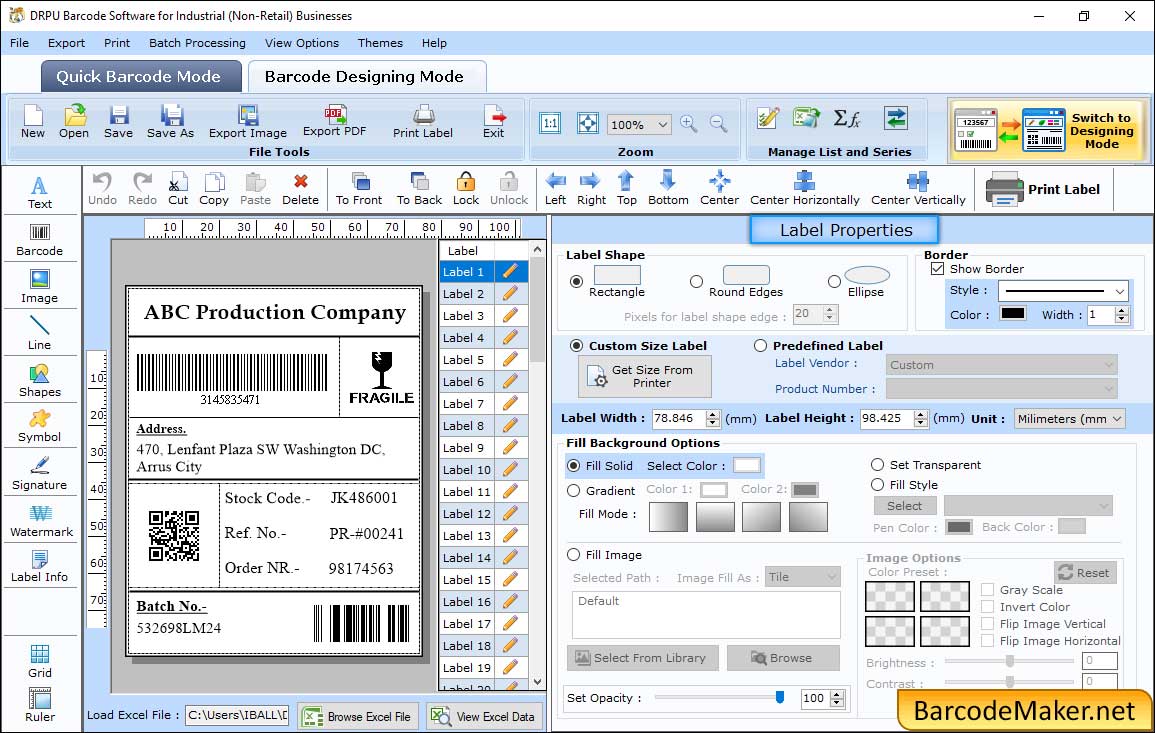The image size is (1155, 733).
Task: Insert a Watermark
Action: click(x=40, y=520)
